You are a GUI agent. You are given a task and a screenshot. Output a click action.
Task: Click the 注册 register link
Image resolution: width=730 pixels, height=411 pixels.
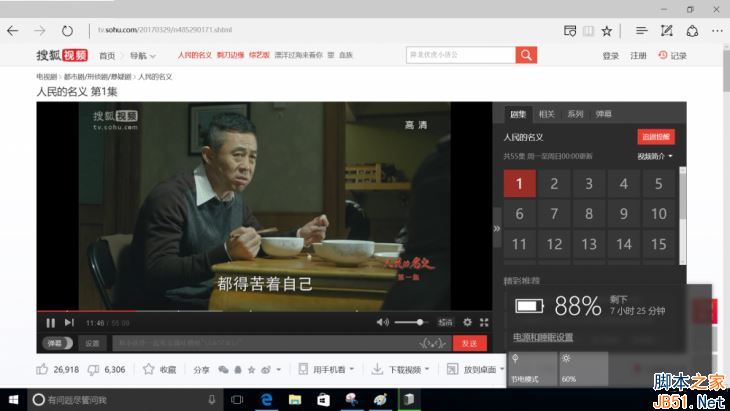pos(638,55)
